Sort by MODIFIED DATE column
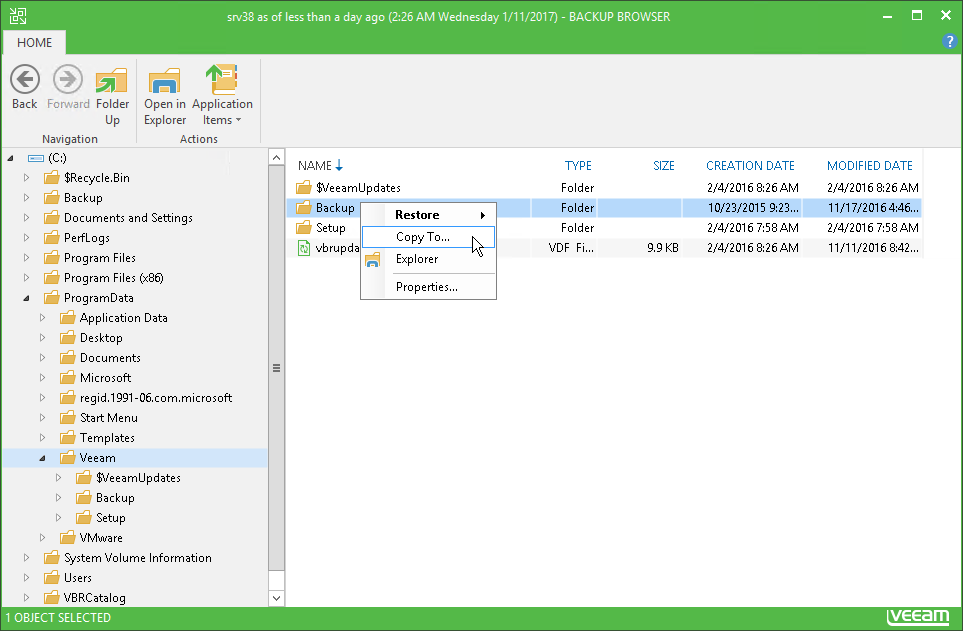The height and width of the screenshot is (631, 963). pyautogui.click(x=870, y=166)
